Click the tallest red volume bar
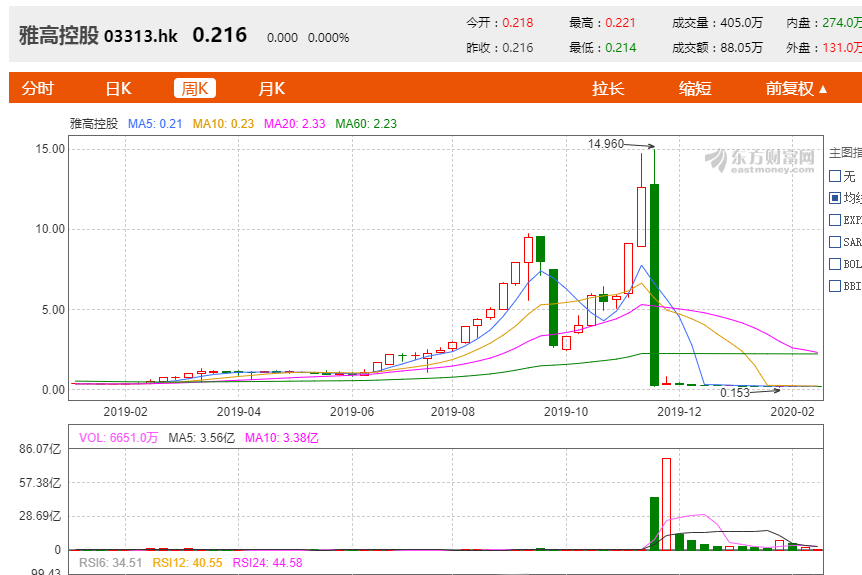Viewport: 862px width, 575px height. [x=666, y=504]
